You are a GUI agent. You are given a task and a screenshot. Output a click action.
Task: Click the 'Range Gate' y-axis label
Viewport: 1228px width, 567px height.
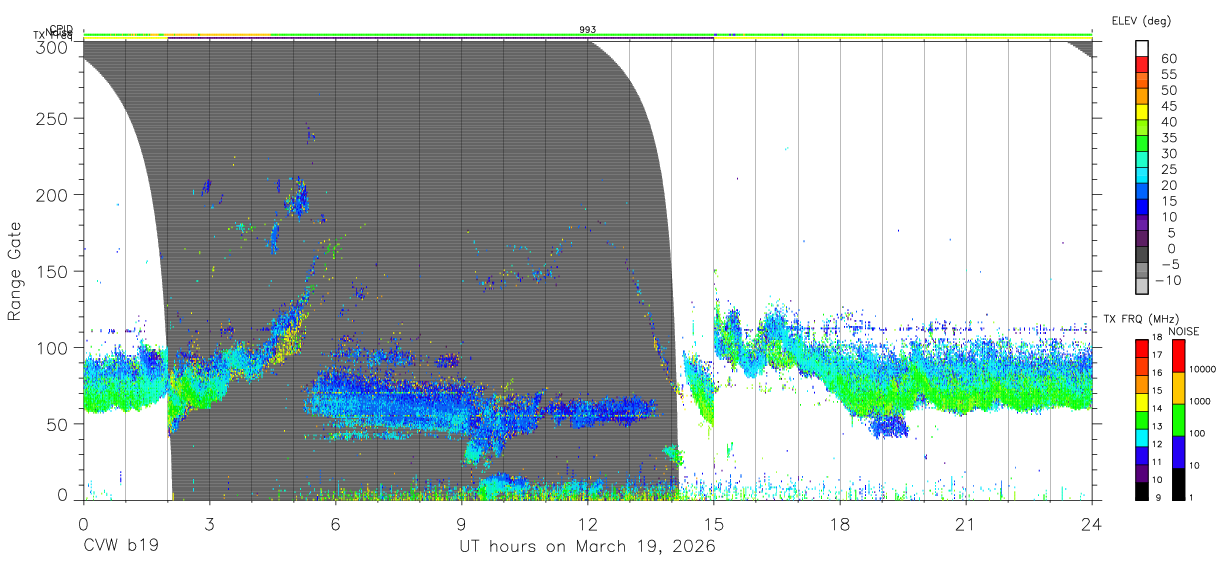click(x=15, y=271)
